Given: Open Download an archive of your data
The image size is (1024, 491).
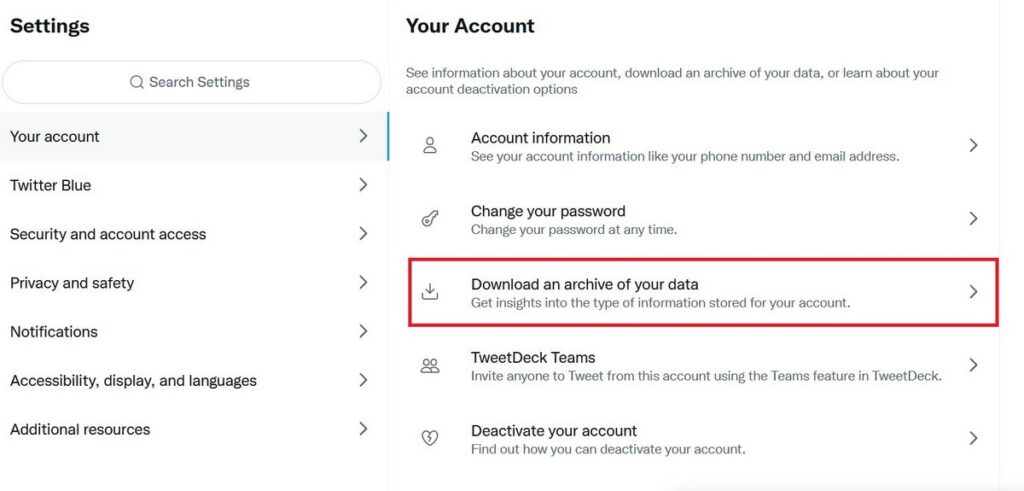Looking at the screenshot, I should (x=703, y=292).
